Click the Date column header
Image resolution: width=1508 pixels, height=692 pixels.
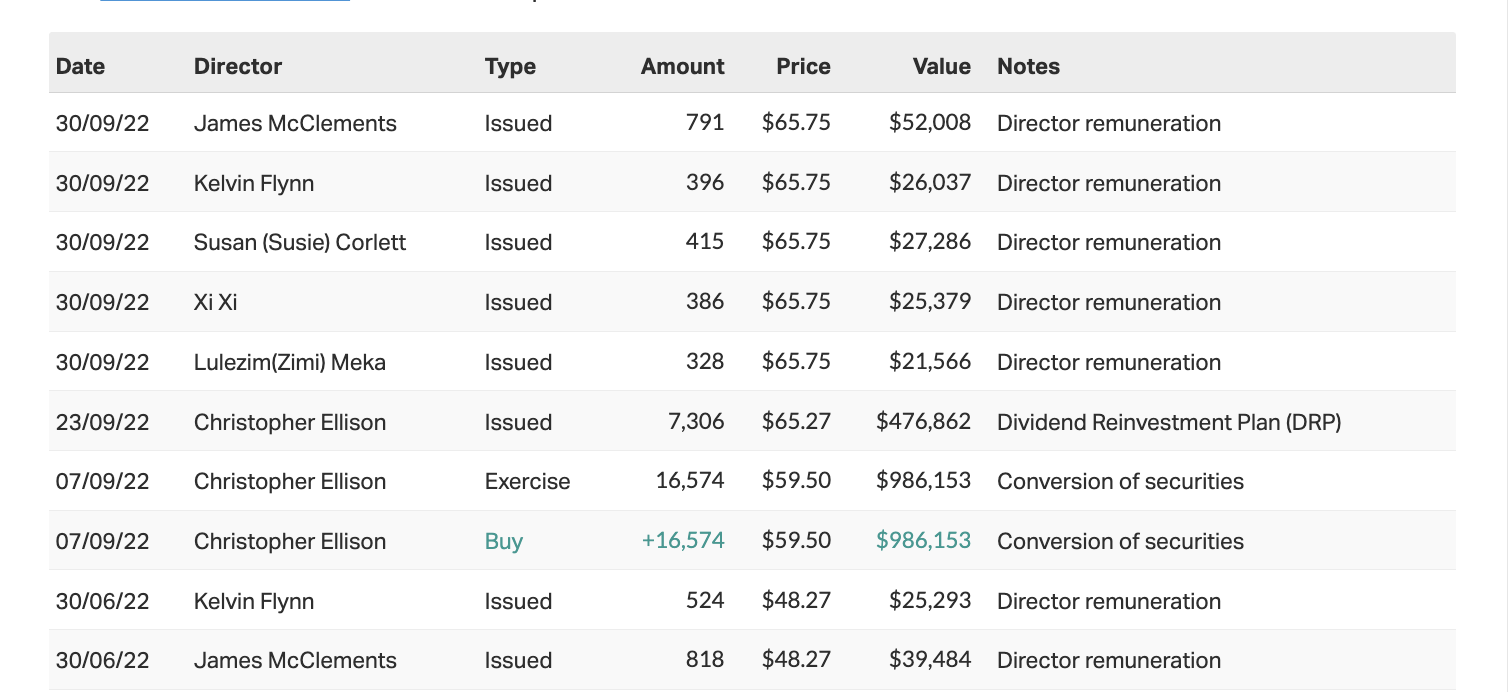(x=80, y=66)
